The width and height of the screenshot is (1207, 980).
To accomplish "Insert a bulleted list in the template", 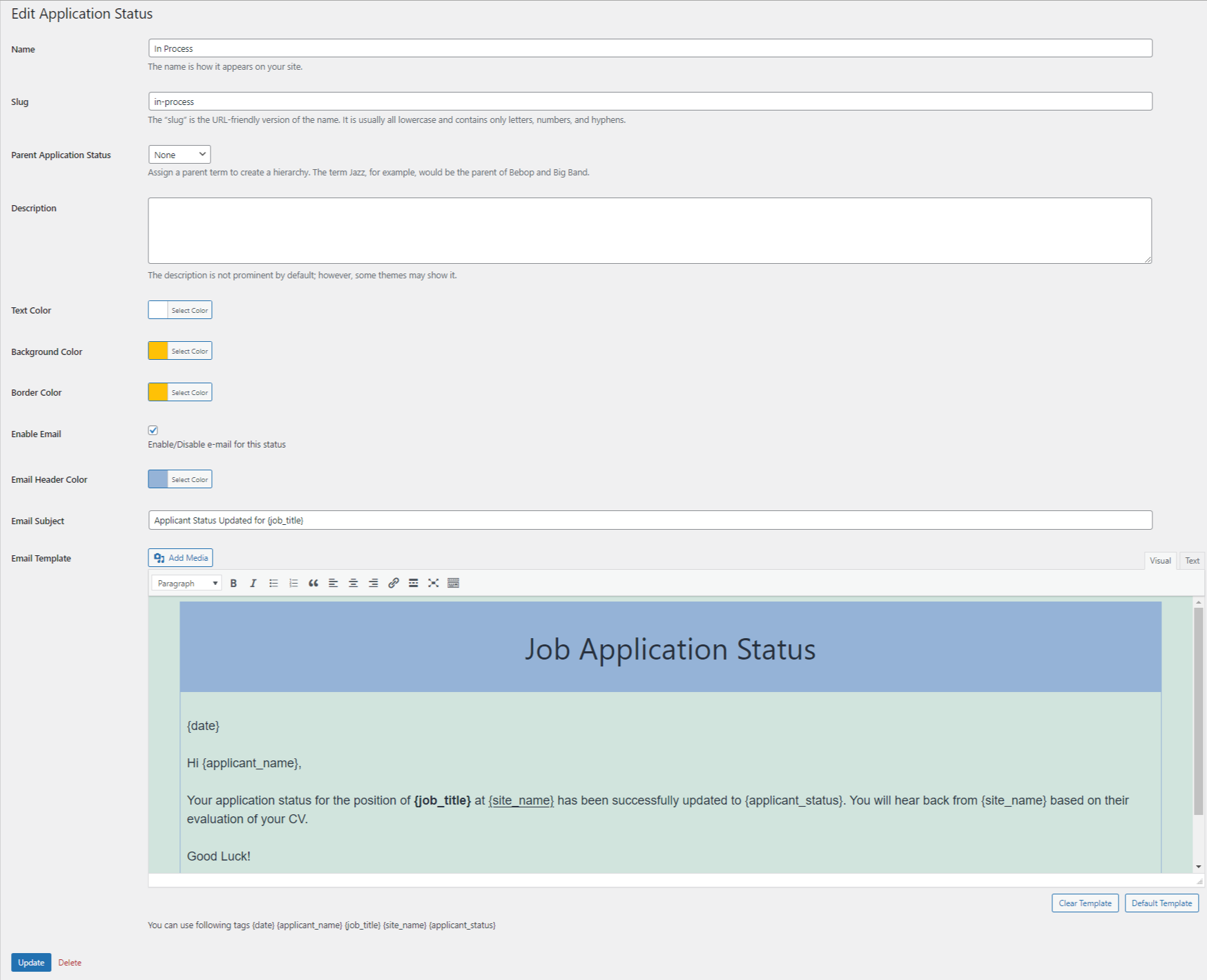I will pos(273,583).
